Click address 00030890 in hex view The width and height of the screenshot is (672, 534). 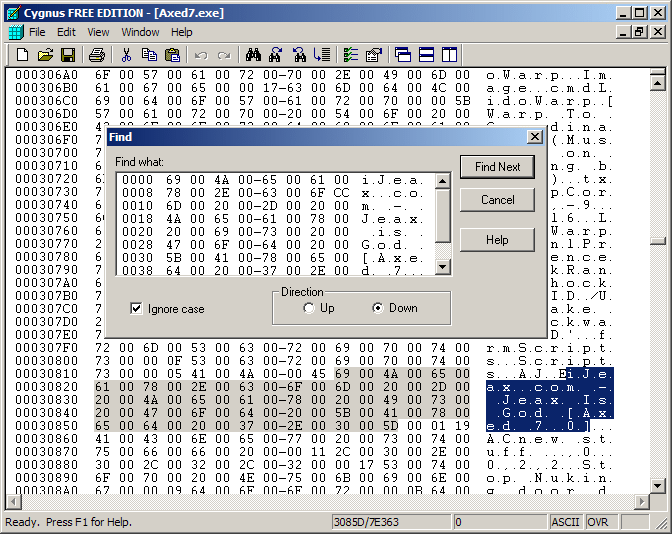pyautogui.click(x=46, y=477)
